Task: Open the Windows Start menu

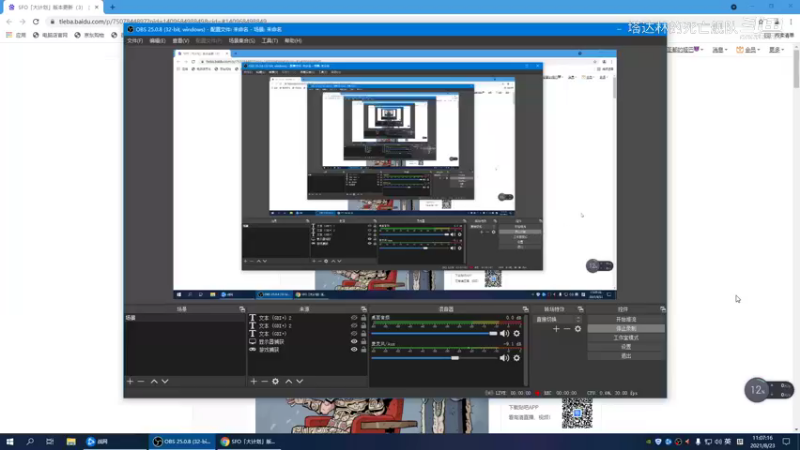Action: (10, 441)
